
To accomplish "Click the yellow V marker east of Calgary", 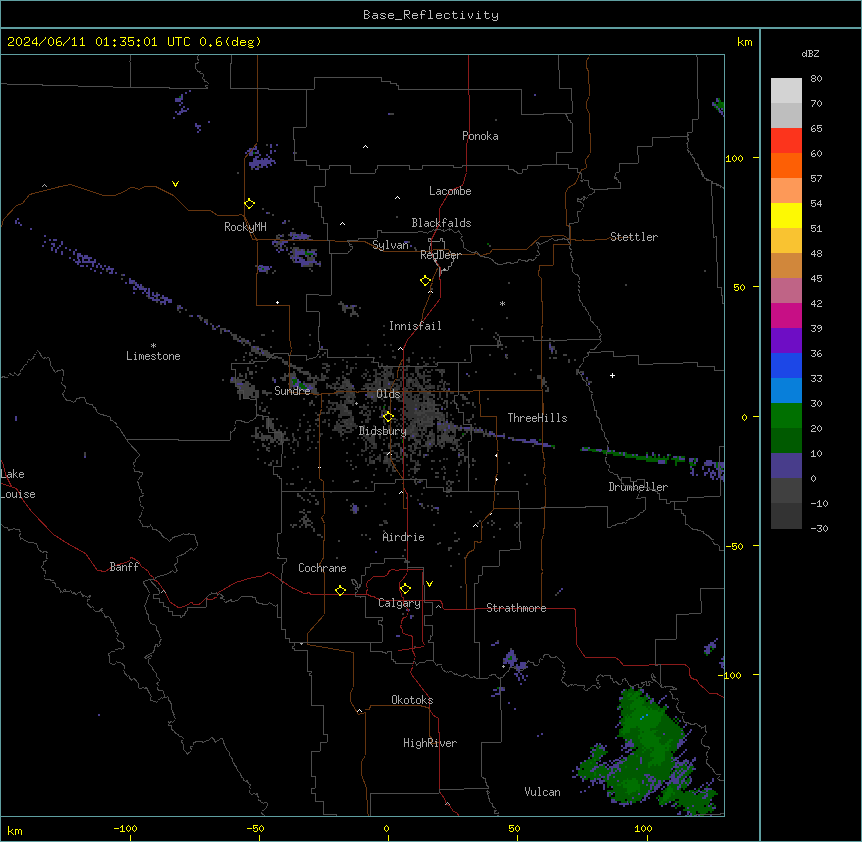I will 429,584.
